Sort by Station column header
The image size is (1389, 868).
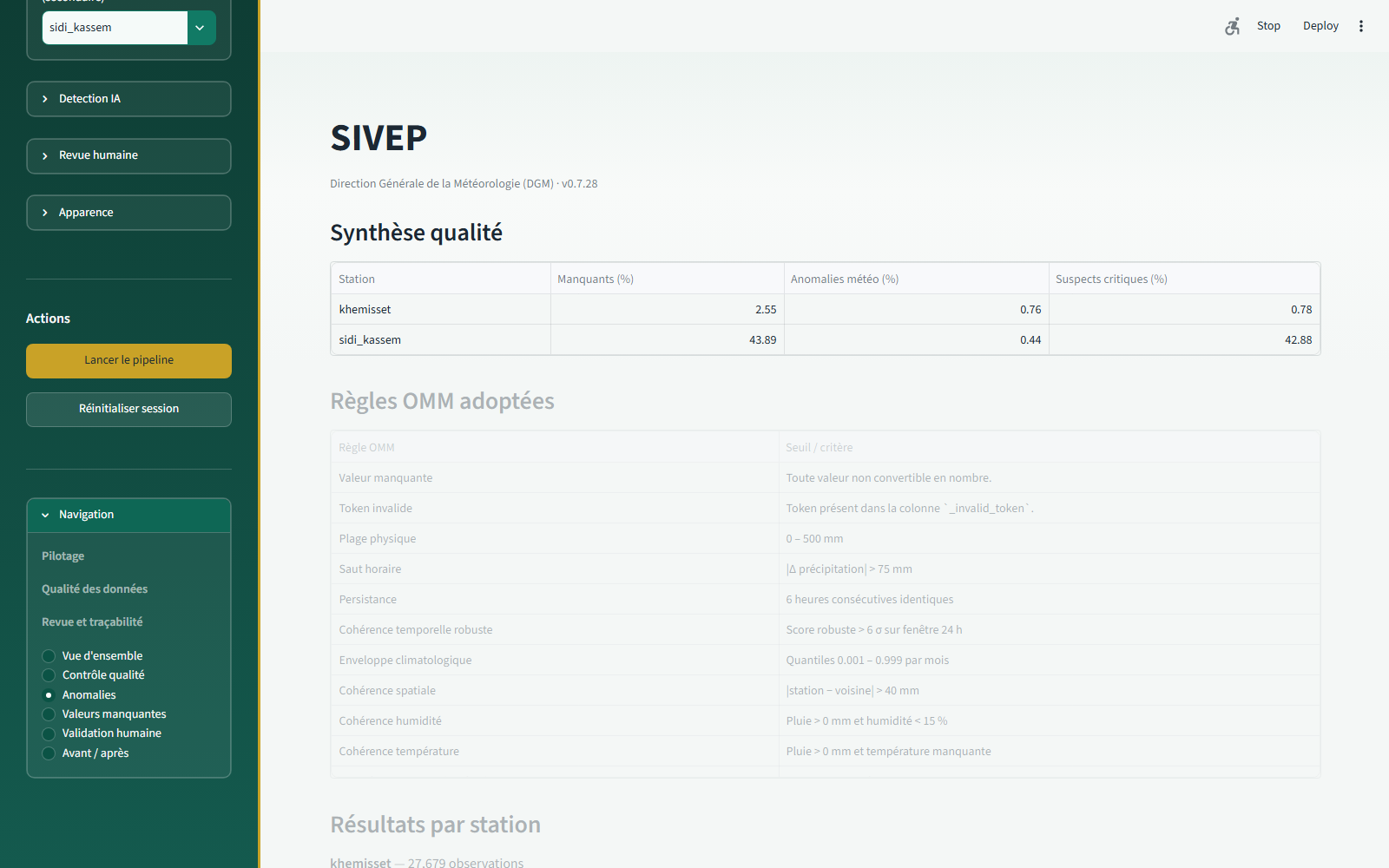click(x=441, y=279)
